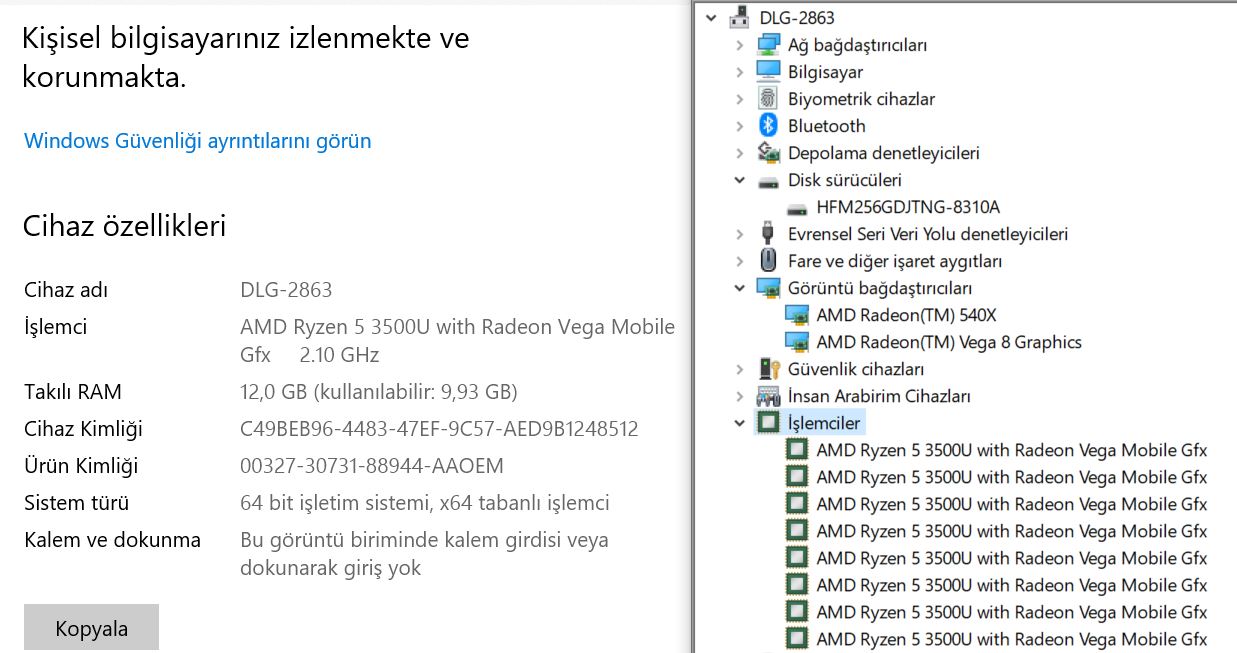This screenshot has width=1237, height=653.
Task: Click the Evrensel Seri Veri Yolu USB icon
Action: tap(768, 233)
